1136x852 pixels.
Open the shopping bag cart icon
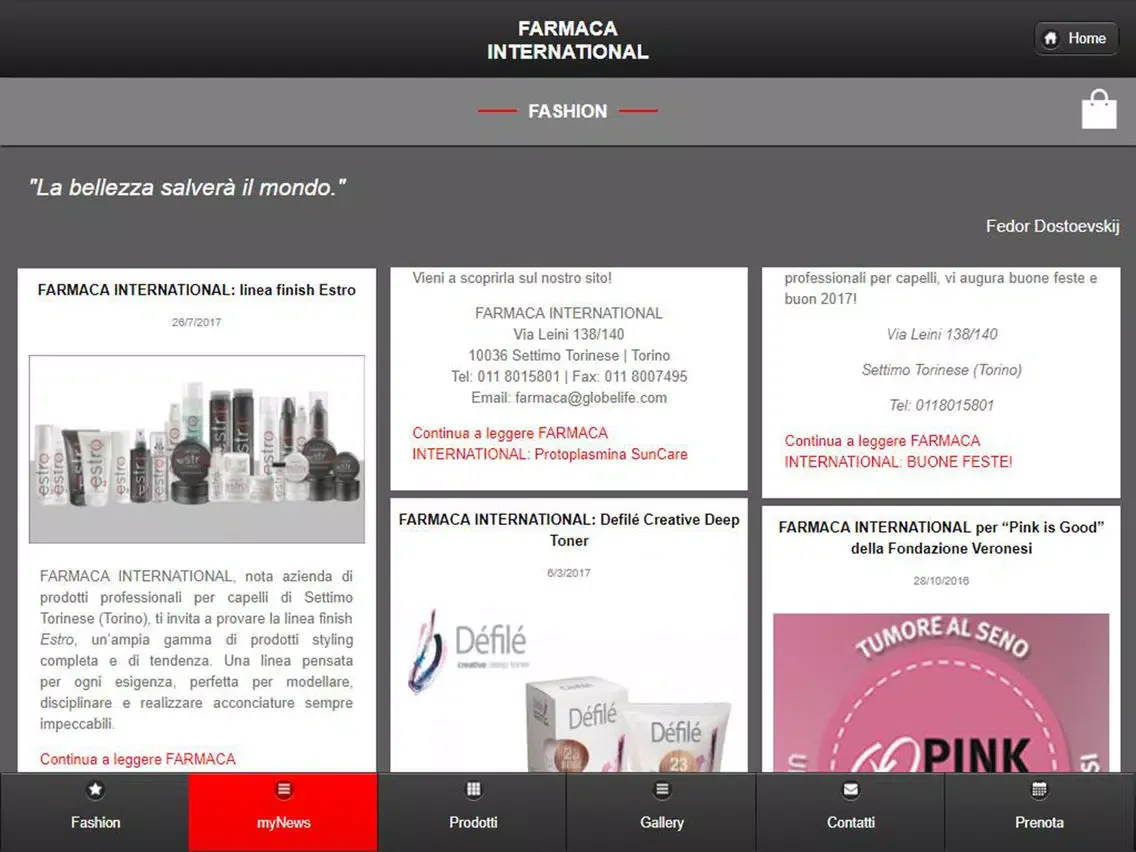click(x=1098, y=109)
